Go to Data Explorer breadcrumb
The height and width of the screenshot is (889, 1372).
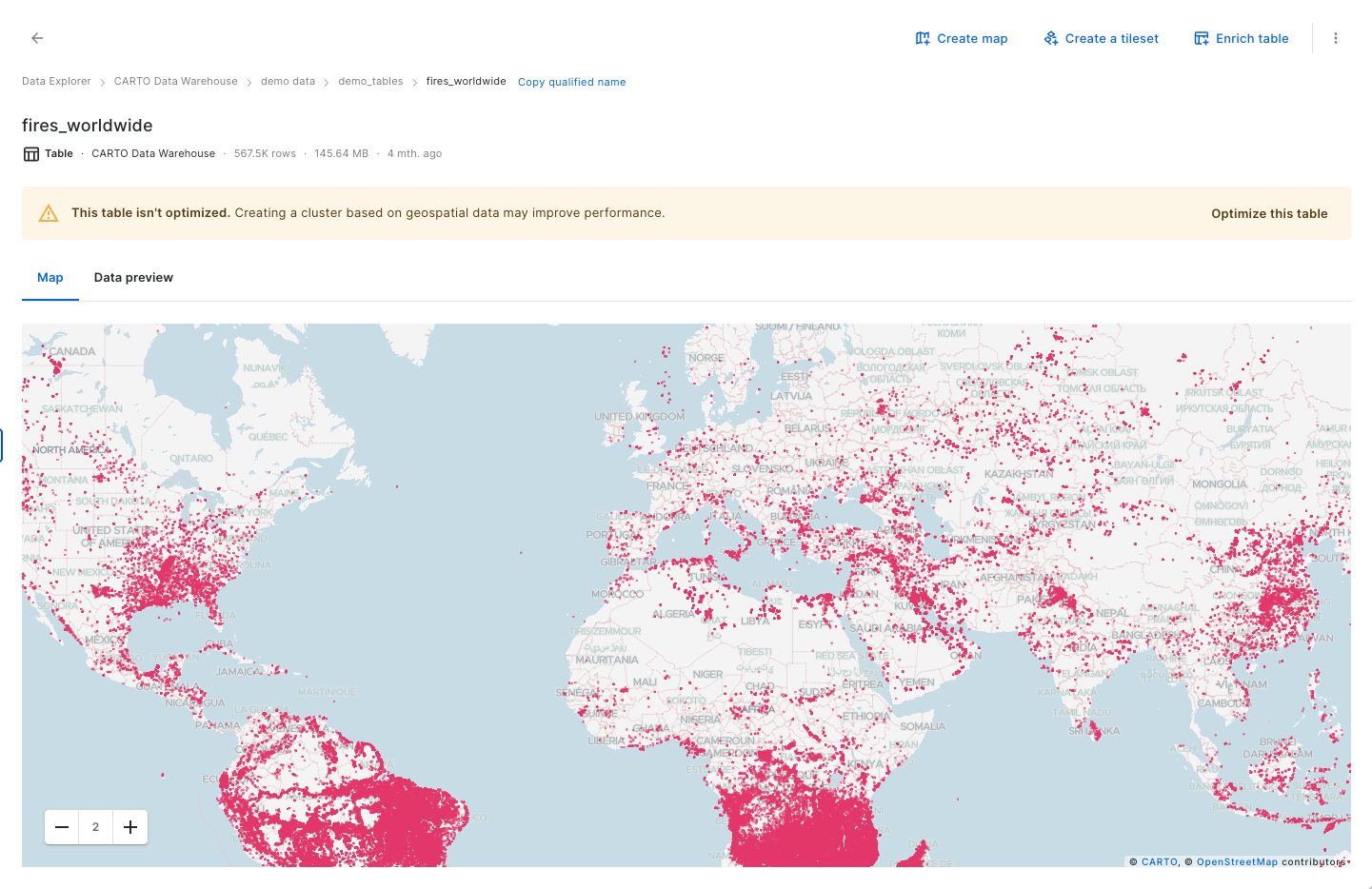click(x=56, y=82)
